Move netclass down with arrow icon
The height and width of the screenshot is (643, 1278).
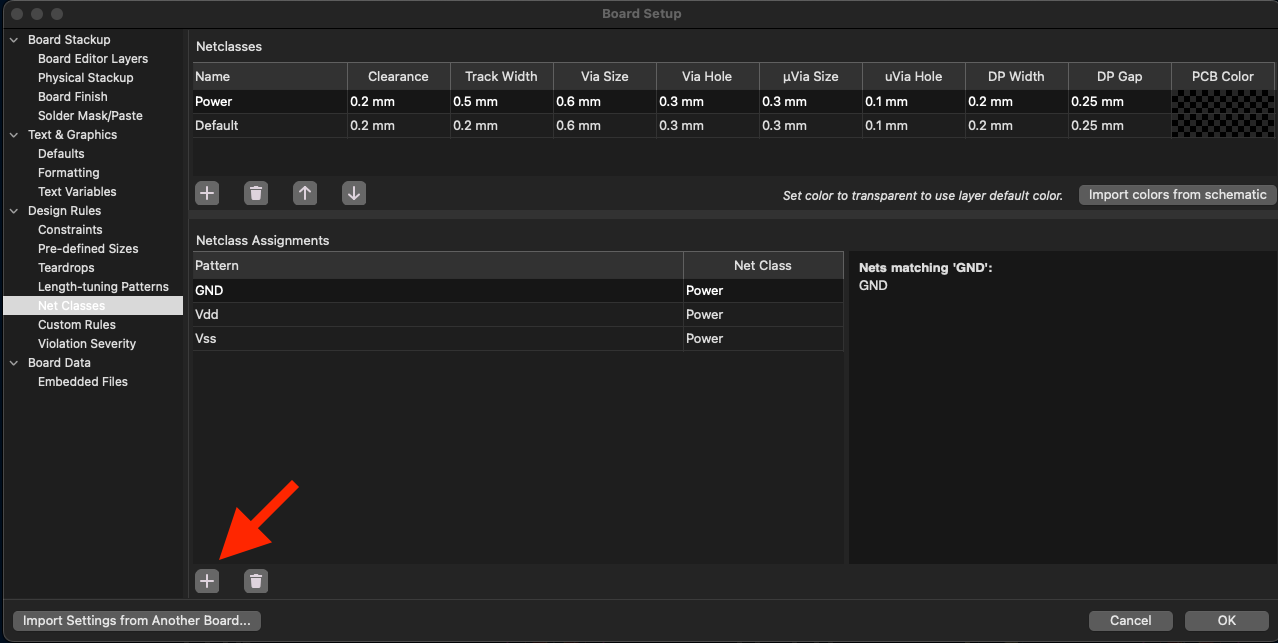354,194
